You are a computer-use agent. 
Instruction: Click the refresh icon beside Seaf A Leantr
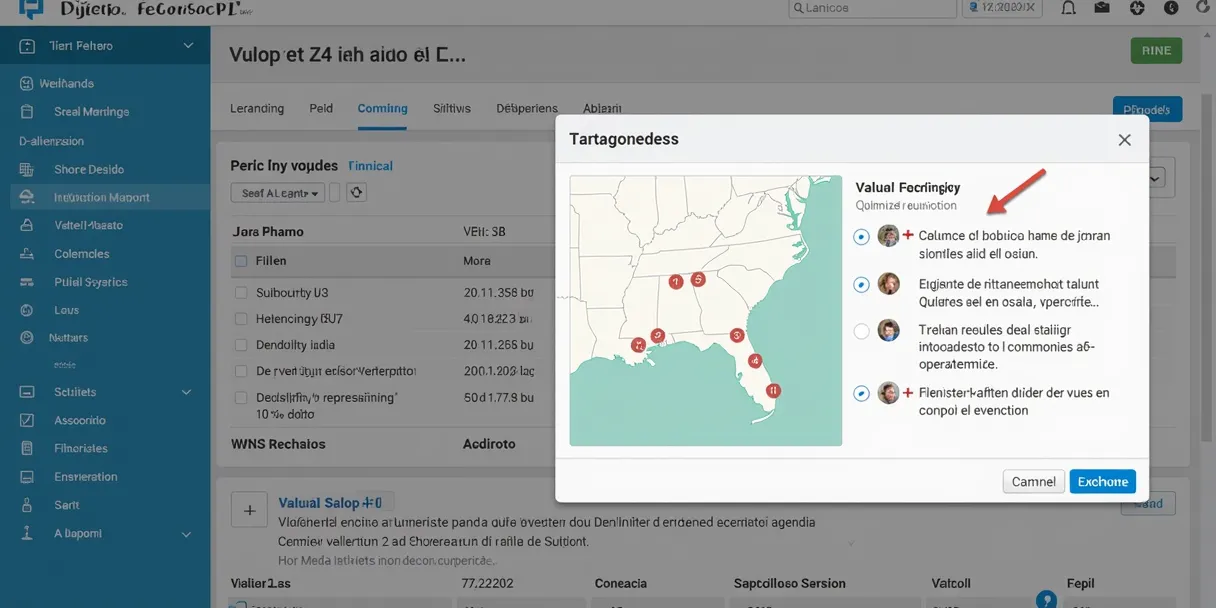(356, 192)
